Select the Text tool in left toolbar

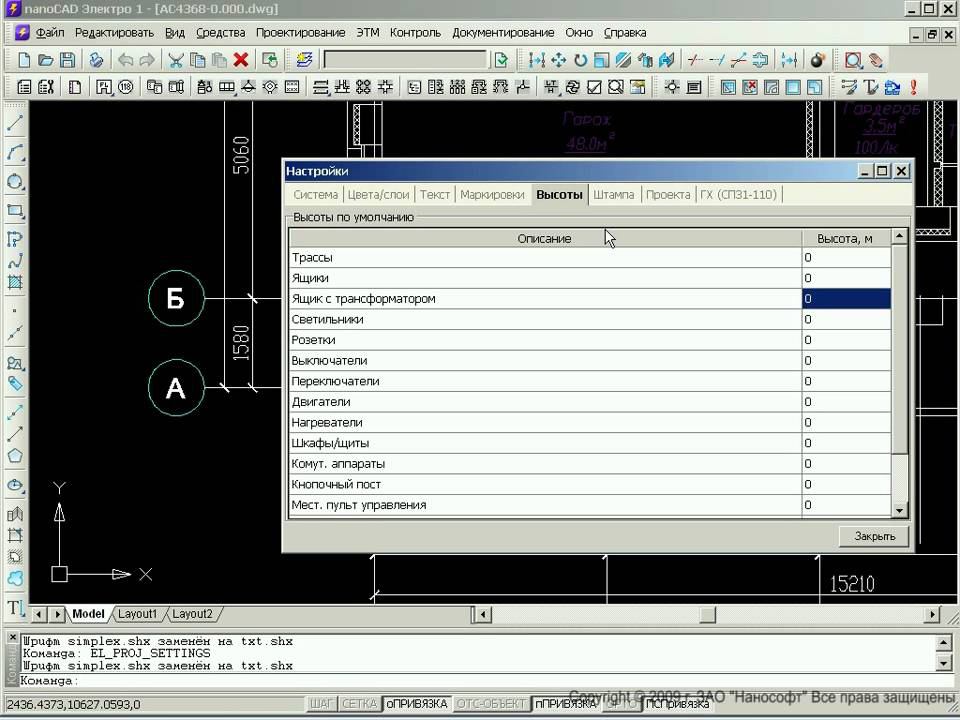click(15, 607)
